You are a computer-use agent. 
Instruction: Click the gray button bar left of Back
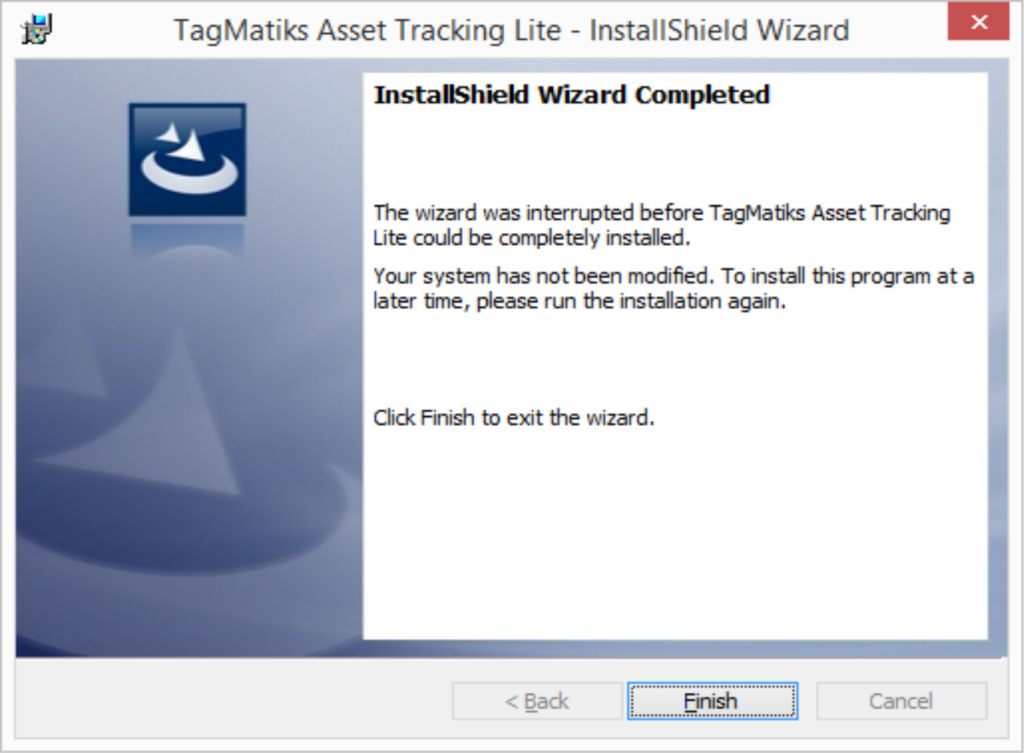tap(233, 701)
